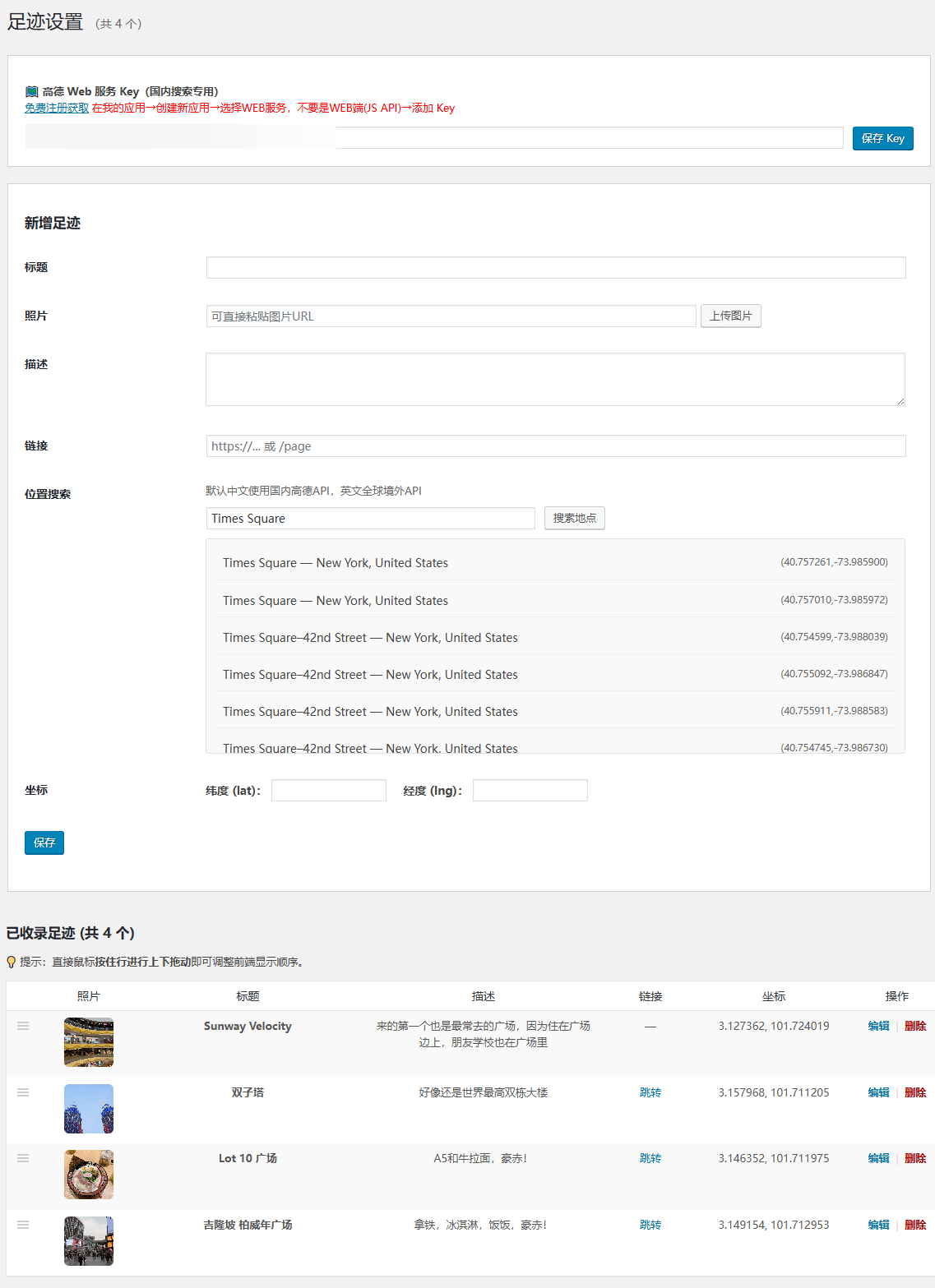Click the Times Square location search box
The image size is (935, 1288).
370,518
